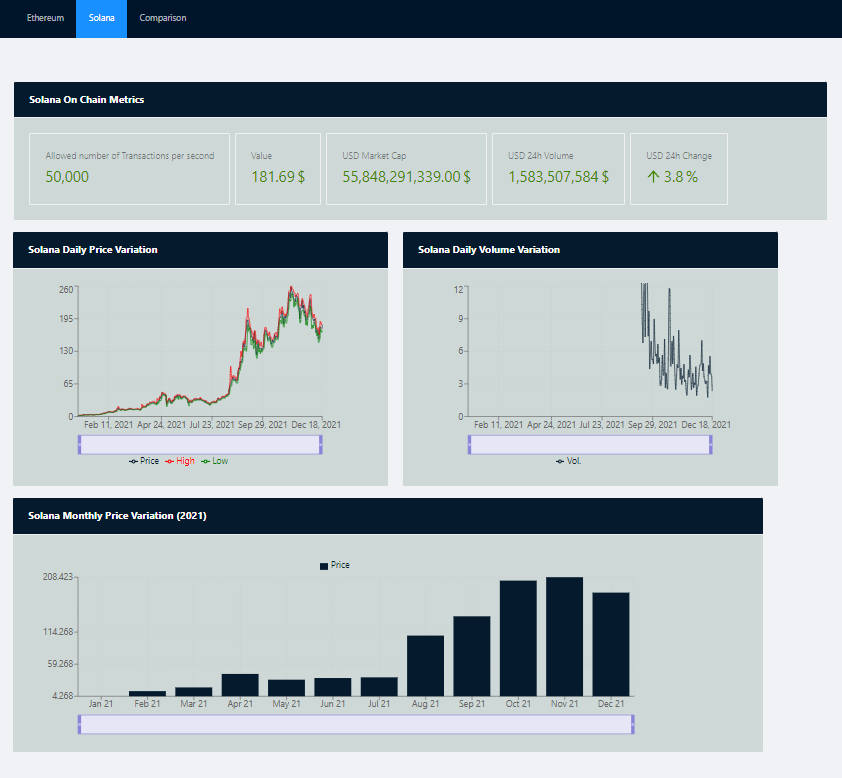Click the USD Market Cap label
This screenshot has width=842, height=778.
pyautogui.click(x=374, y=156)
